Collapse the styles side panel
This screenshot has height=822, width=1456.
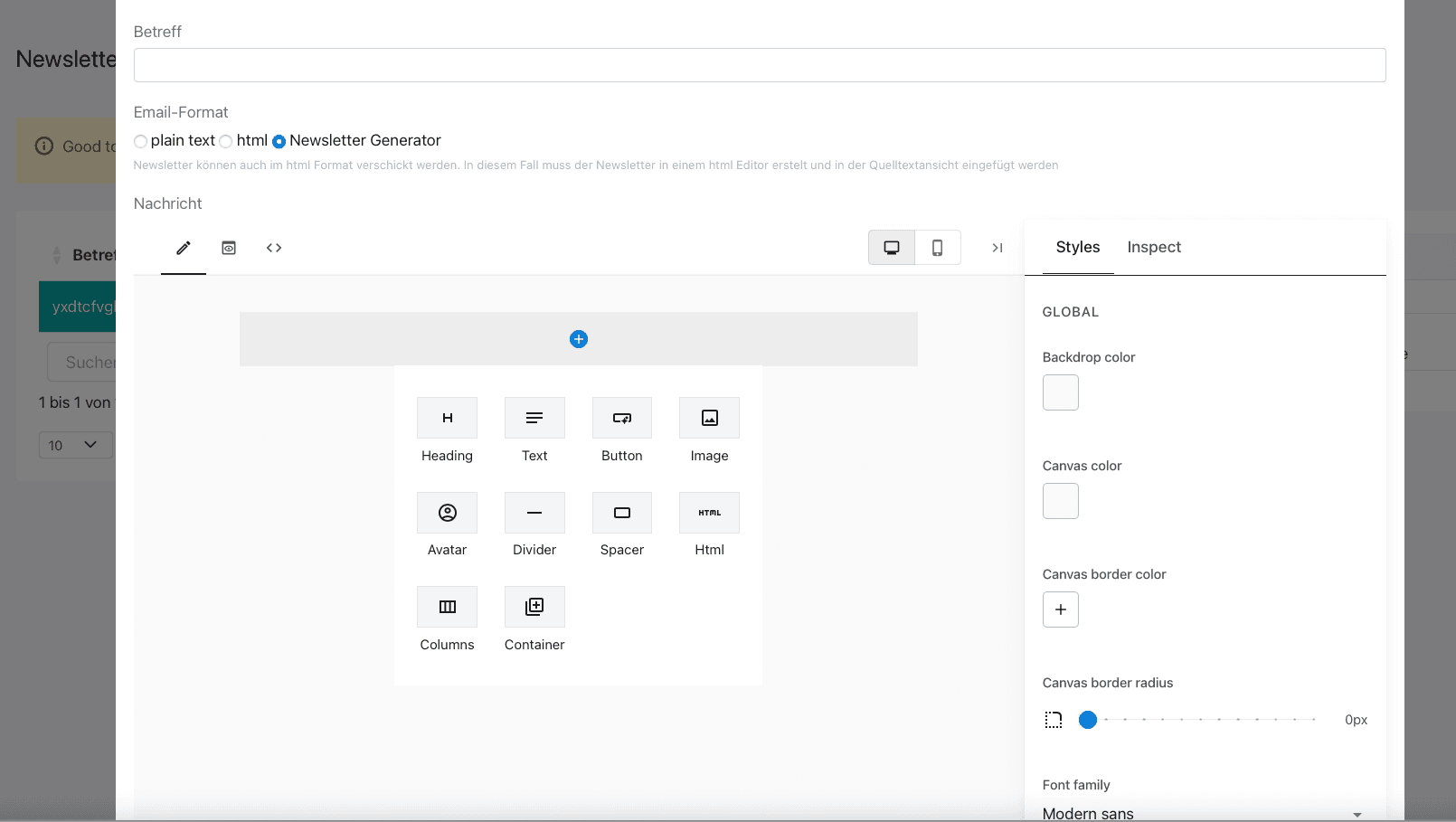point(997,248)
